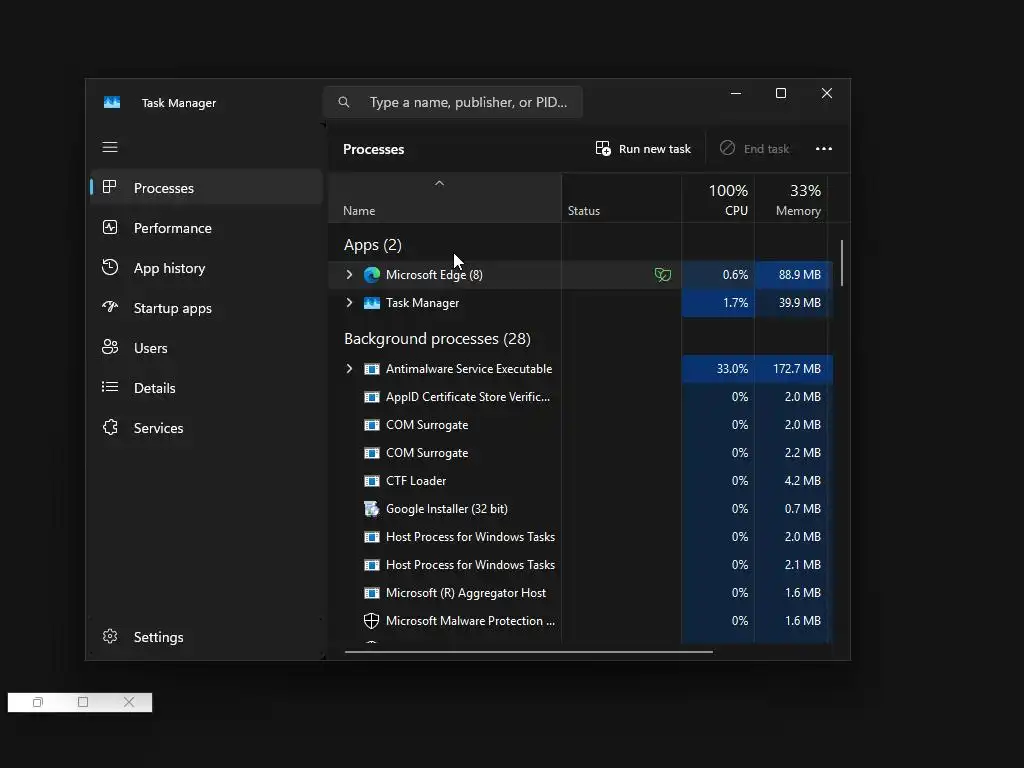Click the Services puzzle piece icon

(110, 427)
